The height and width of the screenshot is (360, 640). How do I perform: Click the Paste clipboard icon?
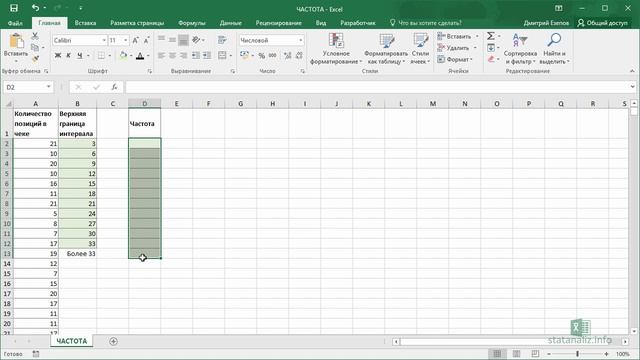pyautogui.click(x=16, y=41)
